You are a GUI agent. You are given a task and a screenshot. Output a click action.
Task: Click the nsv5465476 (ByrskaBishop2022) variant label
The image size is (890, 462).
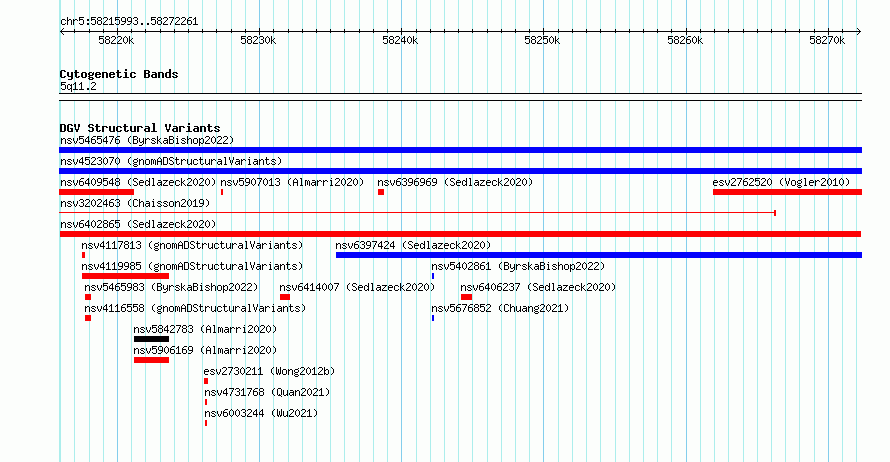(x=147, y=140)
